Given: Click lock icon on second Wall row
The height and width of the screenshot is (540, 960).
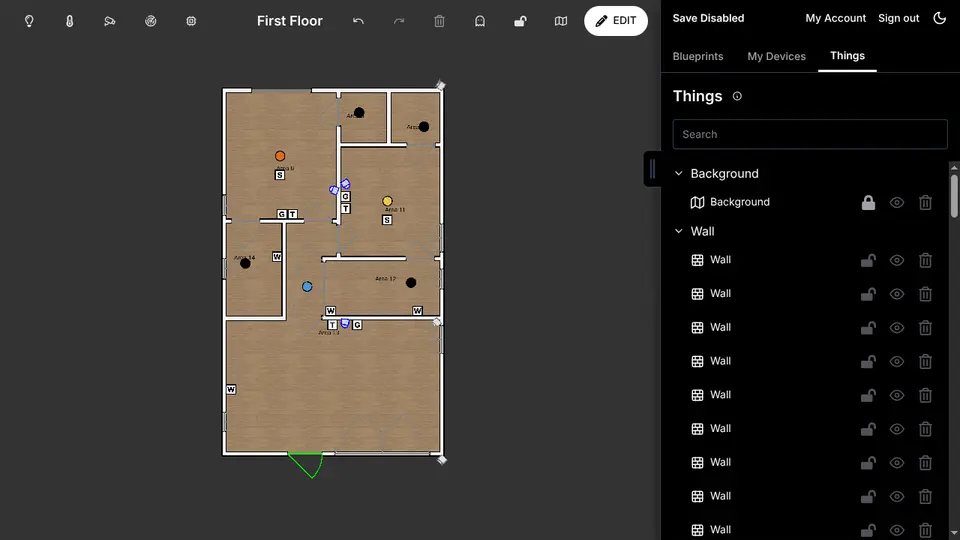Looking at the screenshot, I should [868, 294].
